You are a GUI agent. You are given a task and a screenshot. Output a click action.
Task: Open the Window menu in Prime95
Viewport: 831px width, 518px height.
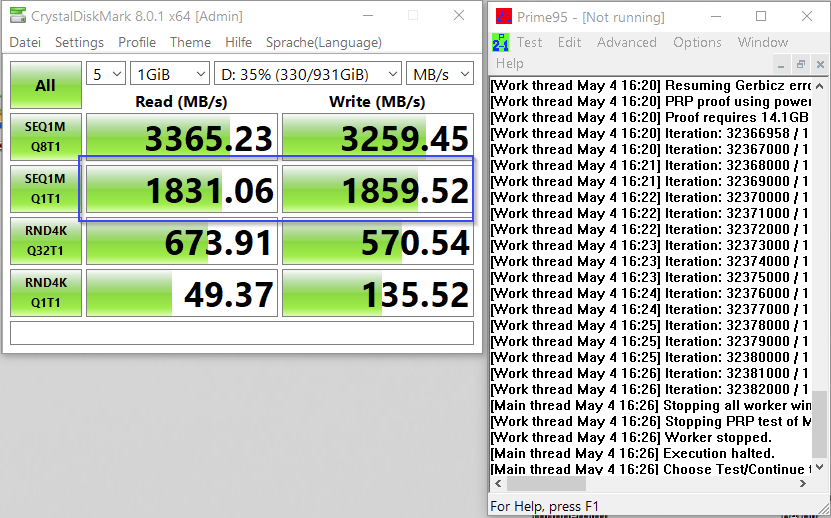763,42
